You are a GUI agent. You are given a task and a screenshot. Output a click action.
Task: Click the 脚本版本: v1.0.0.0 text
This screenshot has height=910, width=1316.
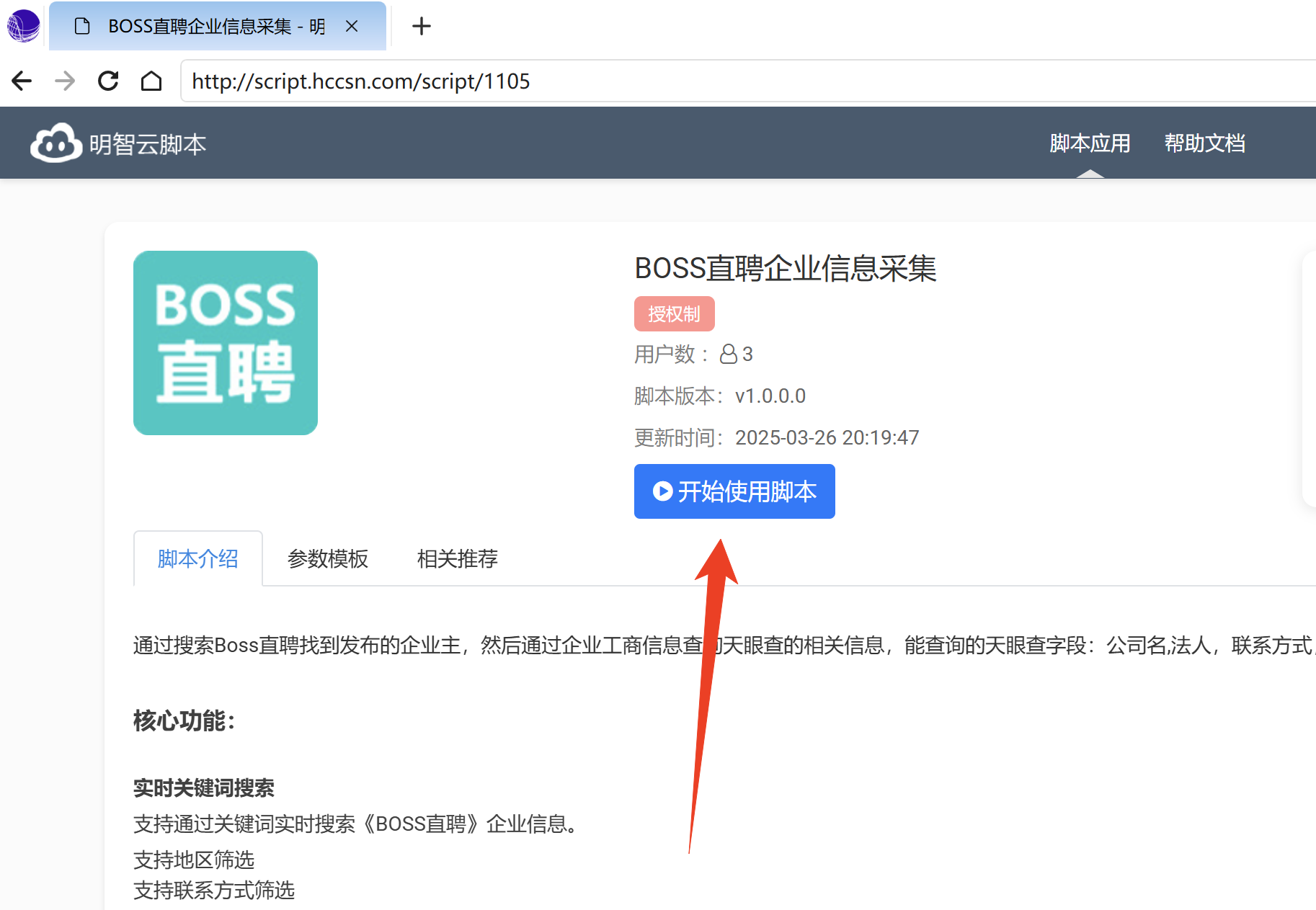point(720,396)
